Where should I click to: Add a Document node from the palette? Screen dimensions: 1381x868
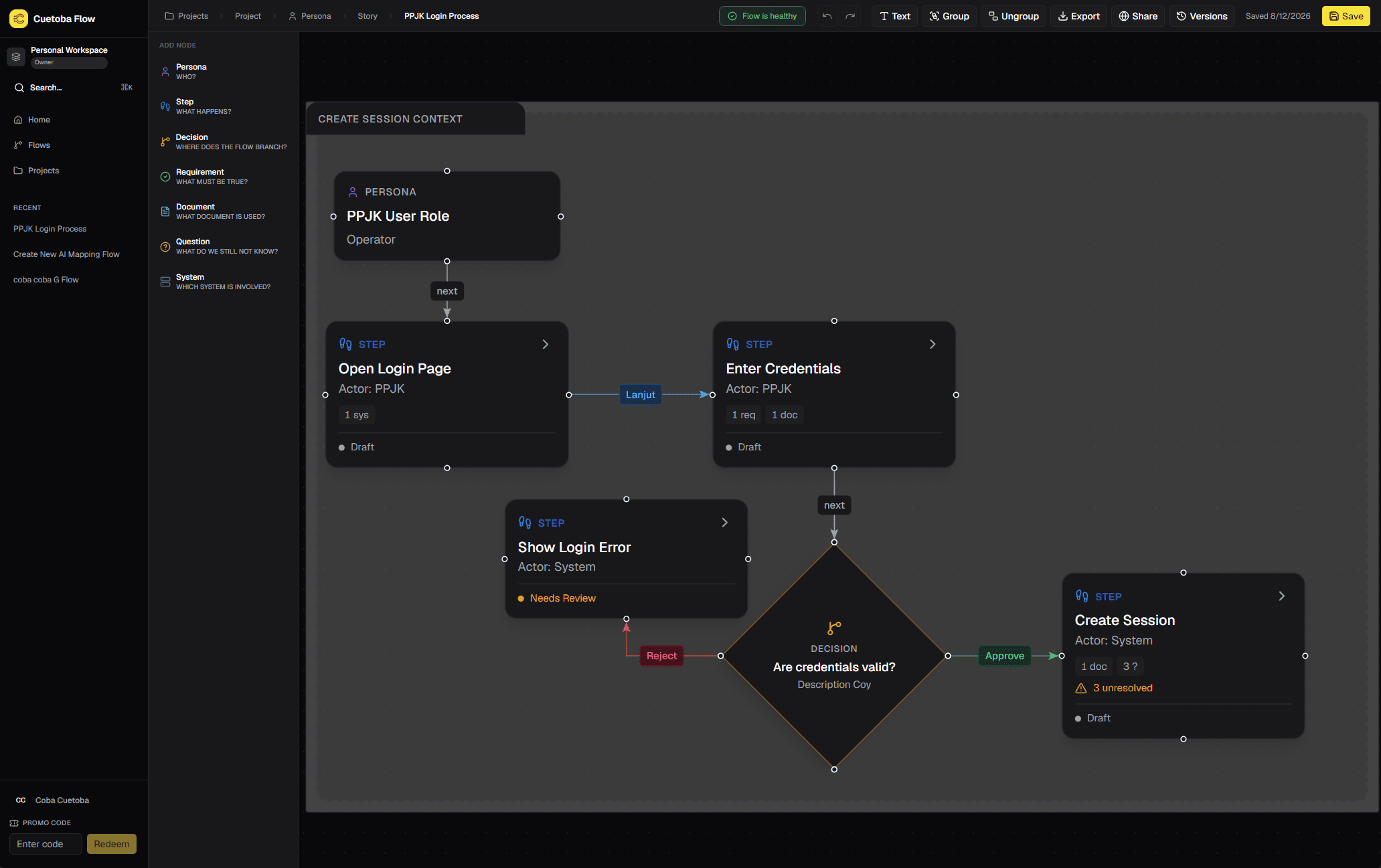coord(224,211)
